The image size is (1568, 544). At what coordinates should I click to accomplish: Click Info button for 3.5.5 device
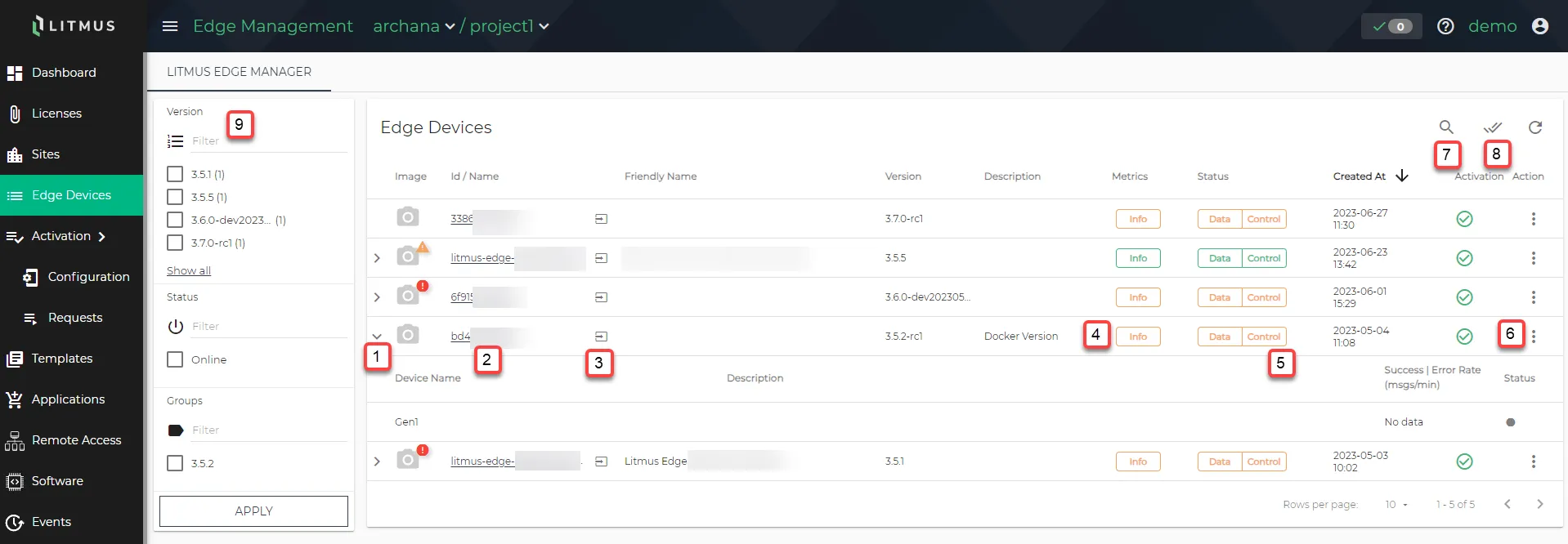coord(1138,258)
